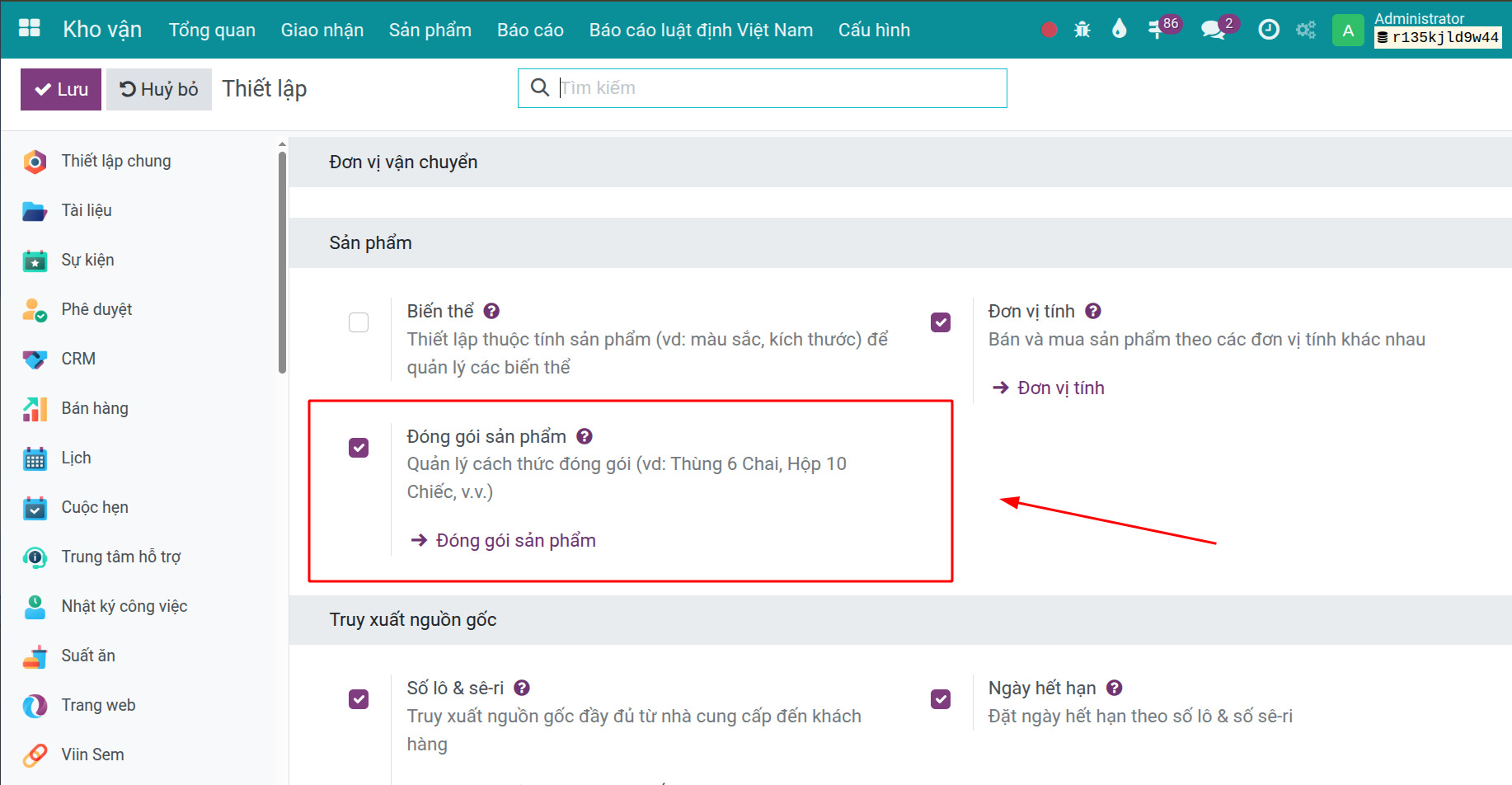Open the Sản phẩm menu
The image size is (1512, 785).
tap(430, 31)
